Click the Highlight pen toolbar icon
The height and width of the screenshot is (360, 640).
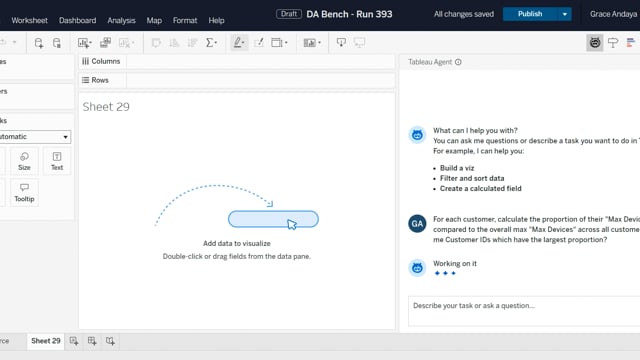237,42
